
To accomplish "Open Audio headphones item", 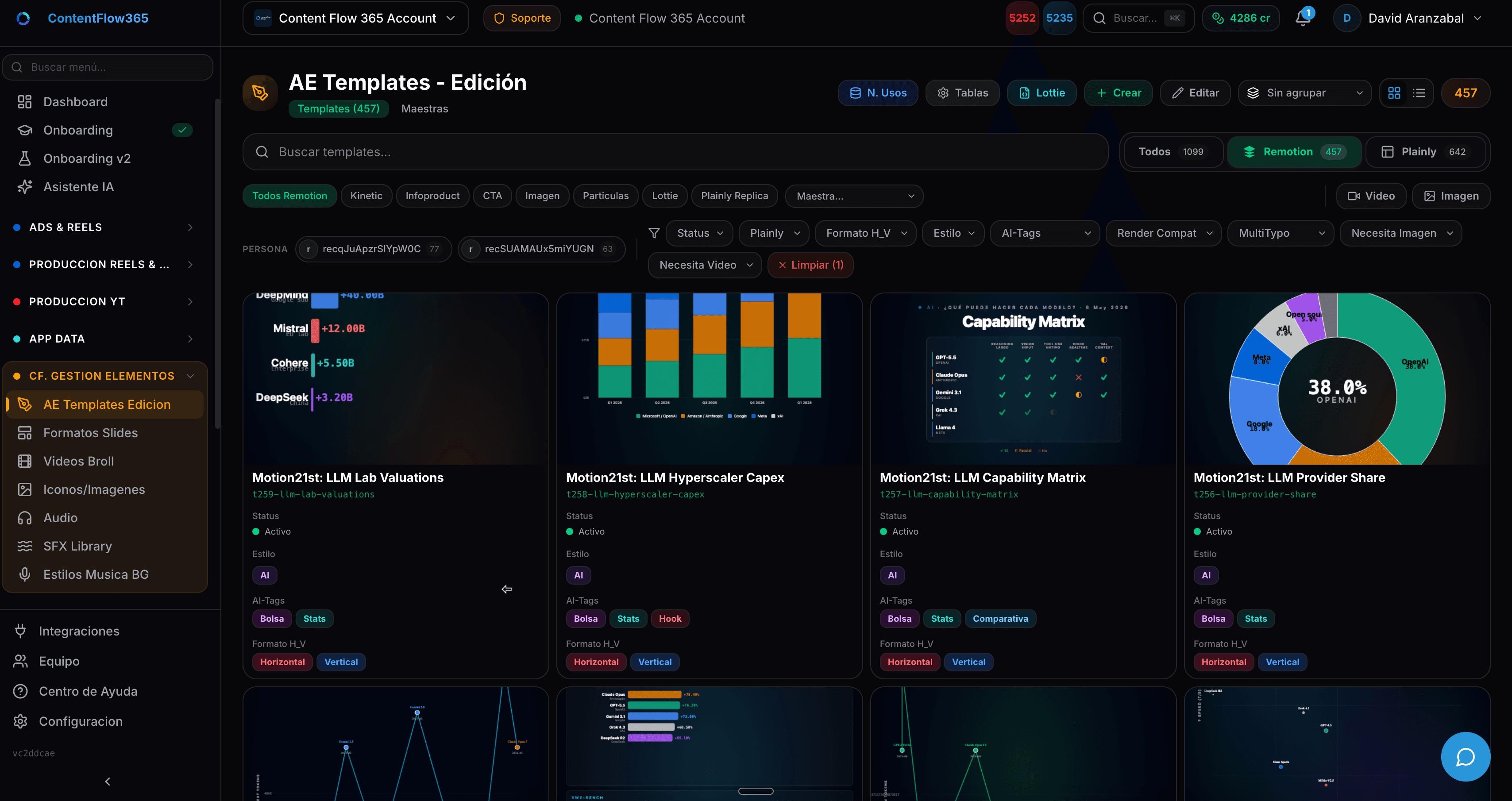I will click(x=106, y=518).
